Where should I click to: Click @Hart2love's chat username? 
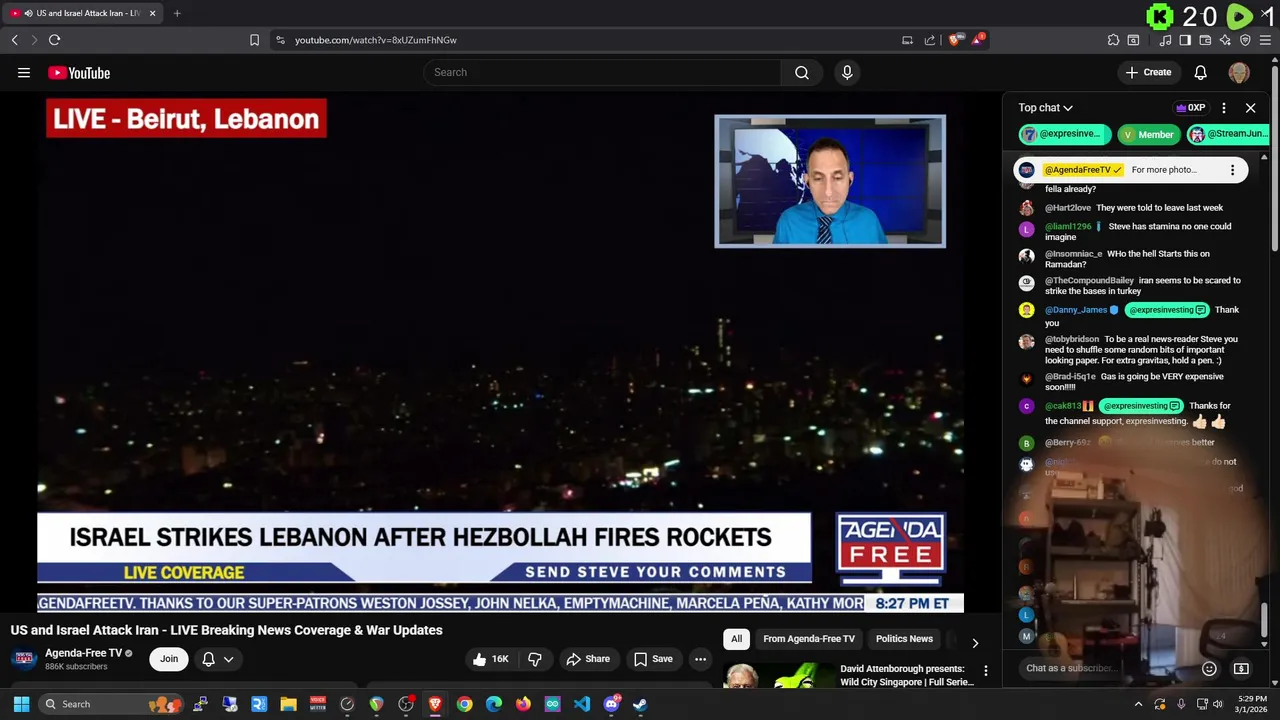[1068, 207]
